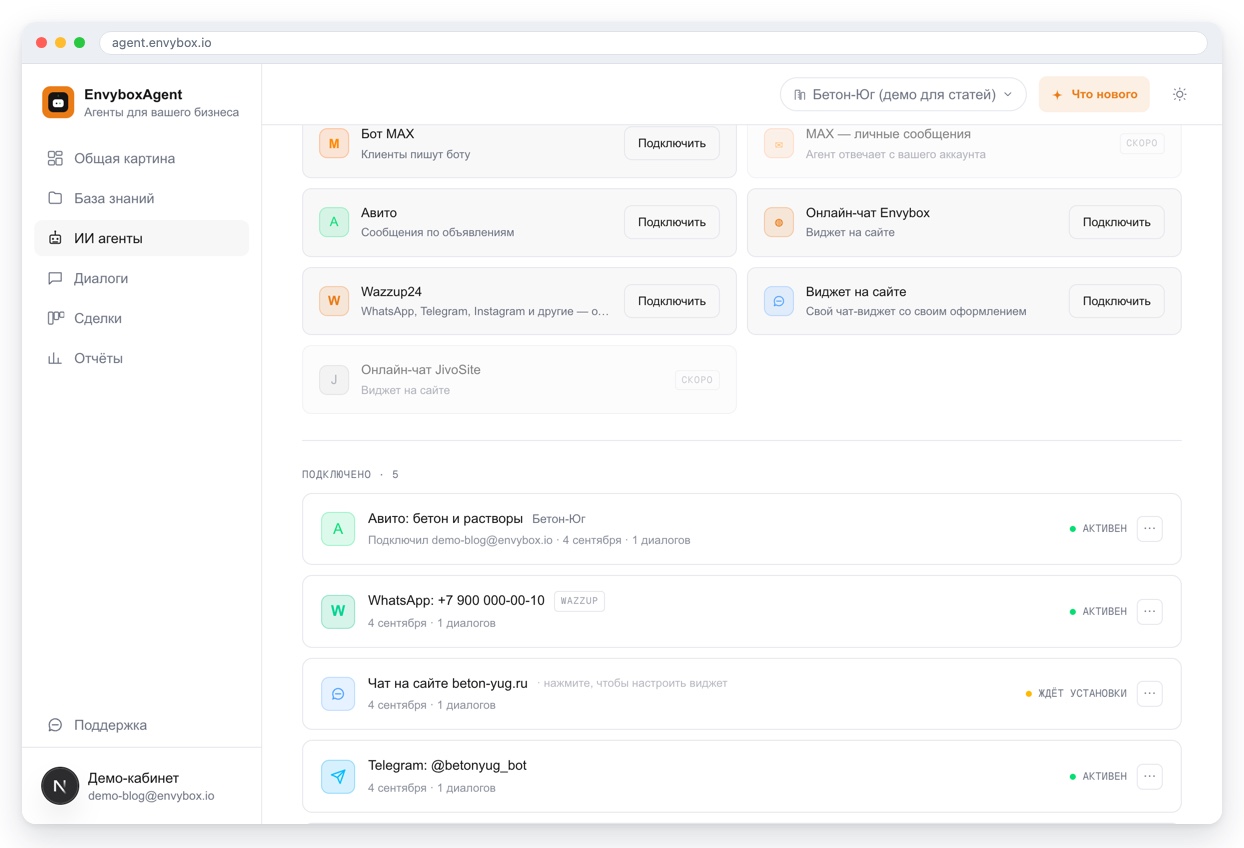The height and width of the screenshot is (848, 1244).
Task: Open the Бетон-Юг project dropdown
Action: pos(903,94)
